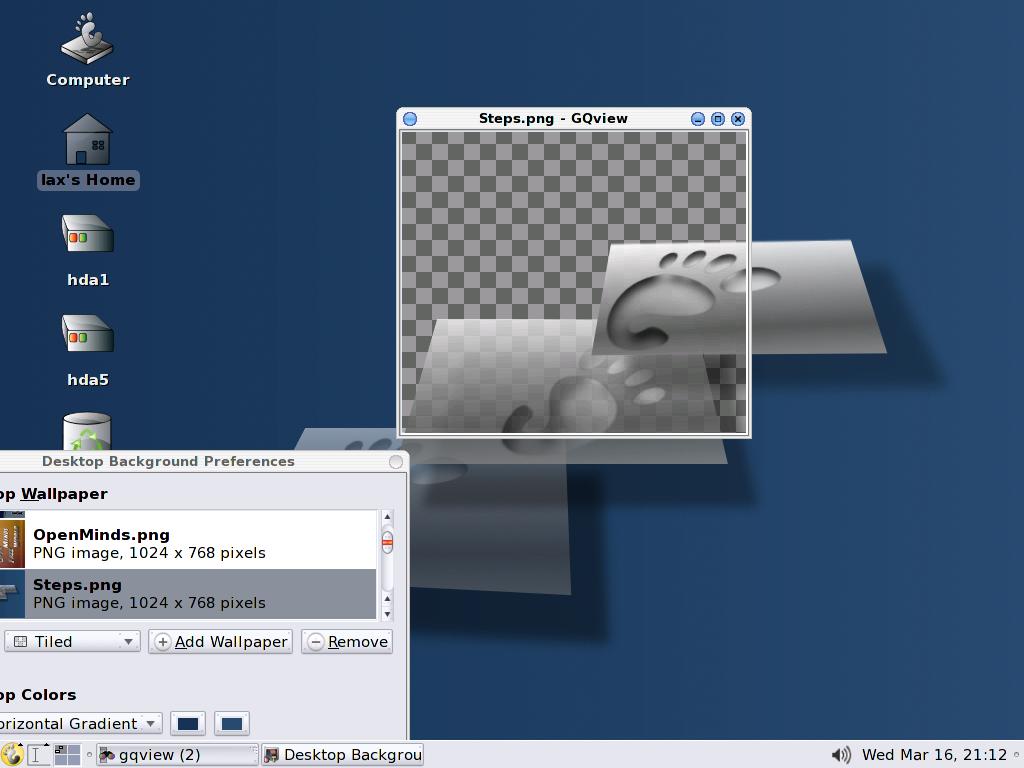
Task: Open the Horizontal Gradient dropdown
Action: click(80, 724)
